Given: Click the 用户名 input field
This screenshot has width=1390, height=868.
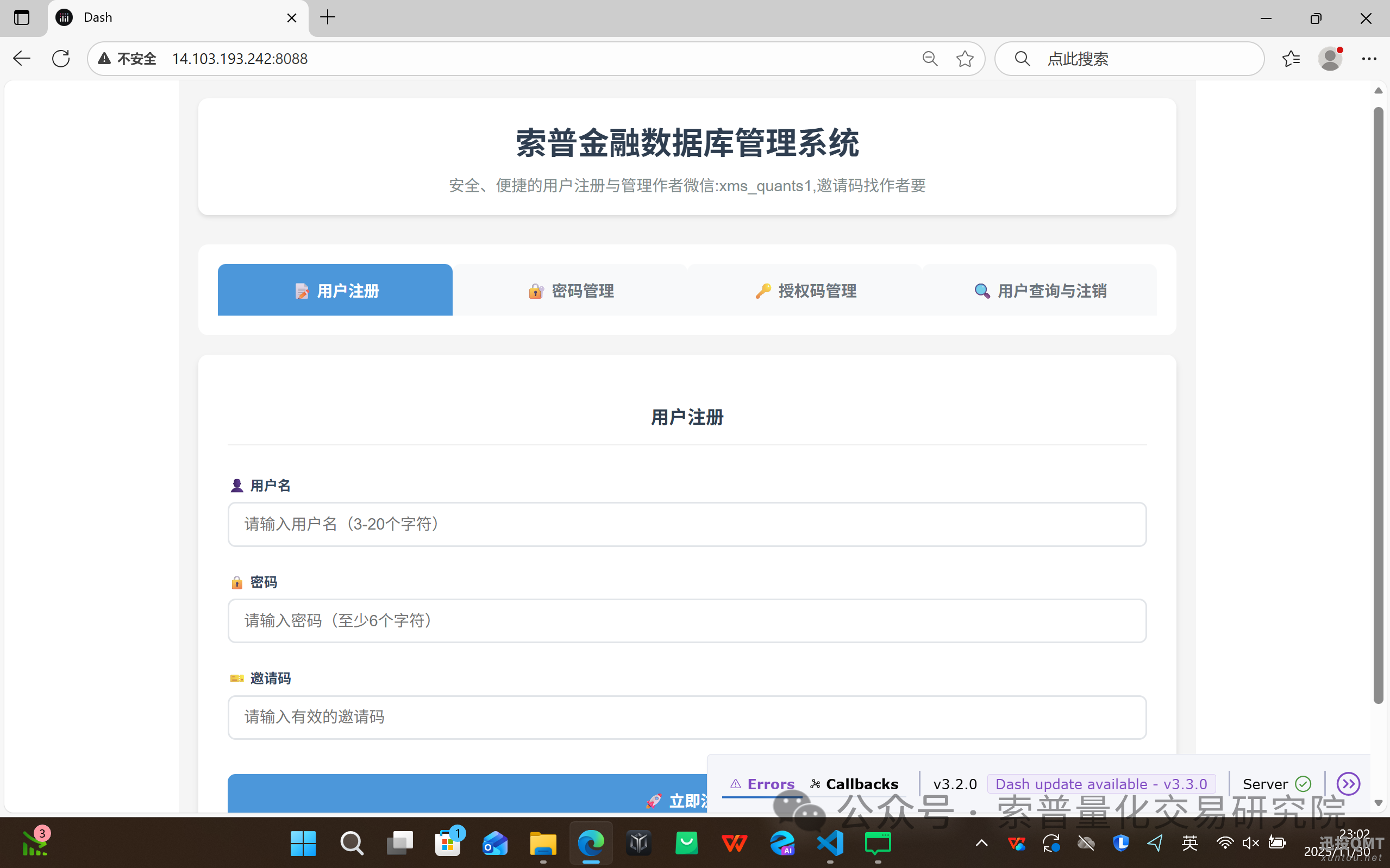Looking at the screenshot, I should [x=687, y=524].
